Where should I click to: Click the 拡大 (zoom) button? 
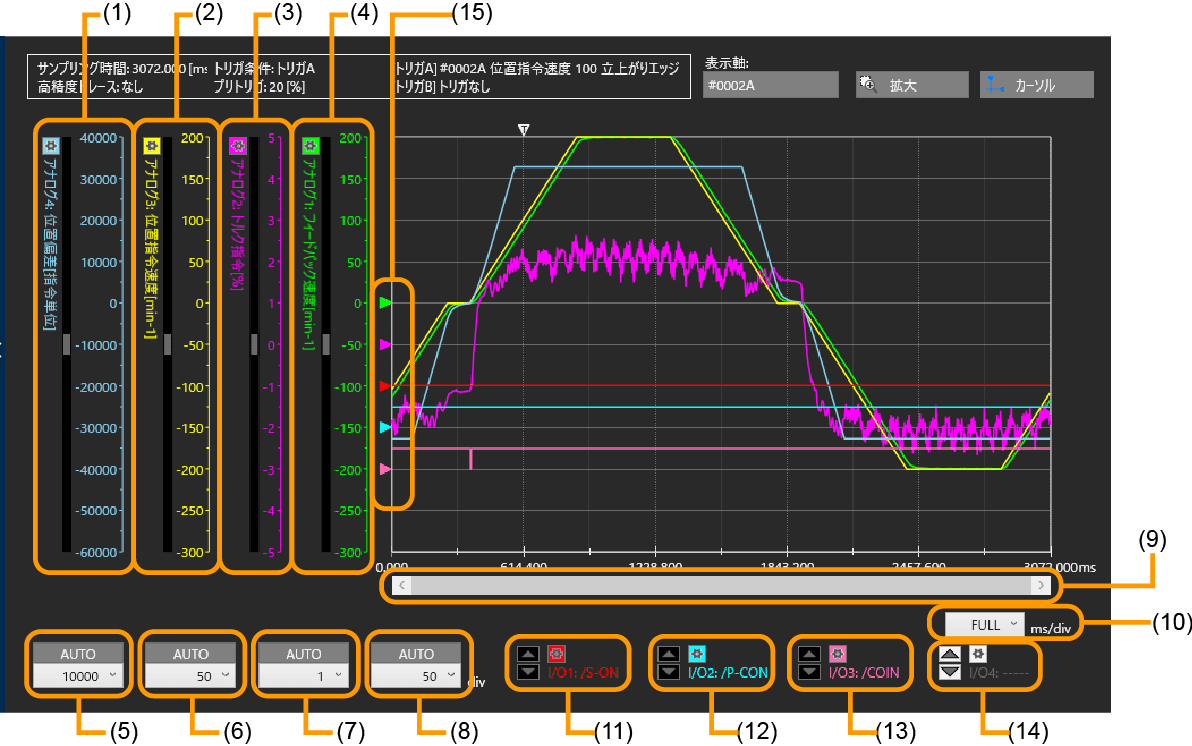pos(912,85)
